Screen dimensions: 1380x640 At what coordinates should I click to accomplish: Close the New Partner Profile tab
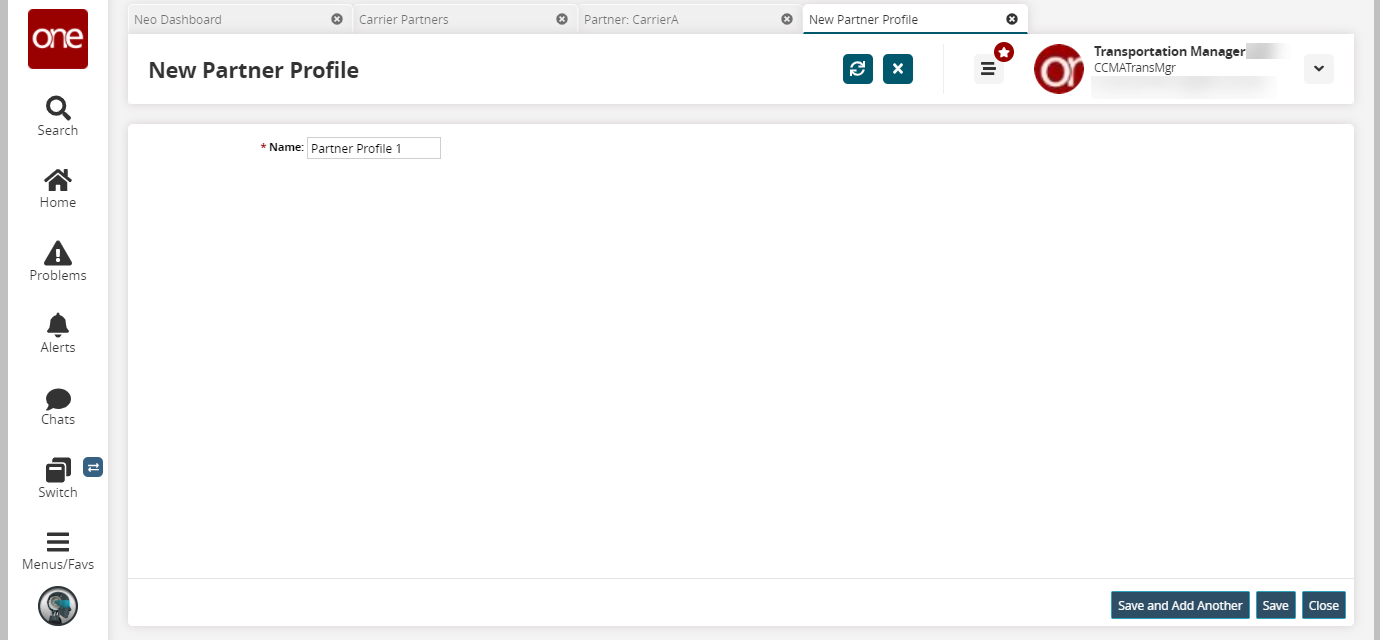[x=1012, y=19]
